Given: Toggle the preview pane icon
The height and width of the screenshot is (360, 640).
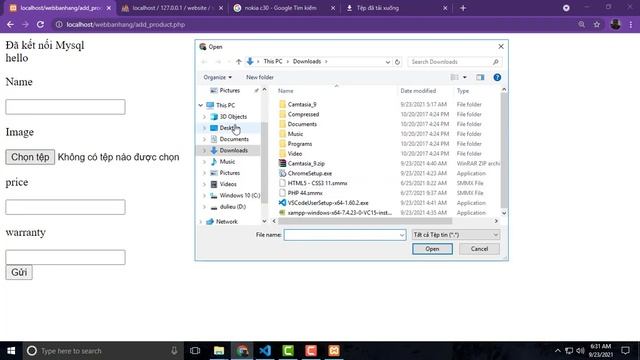Looking at the screenshot, I should (480, 77).
